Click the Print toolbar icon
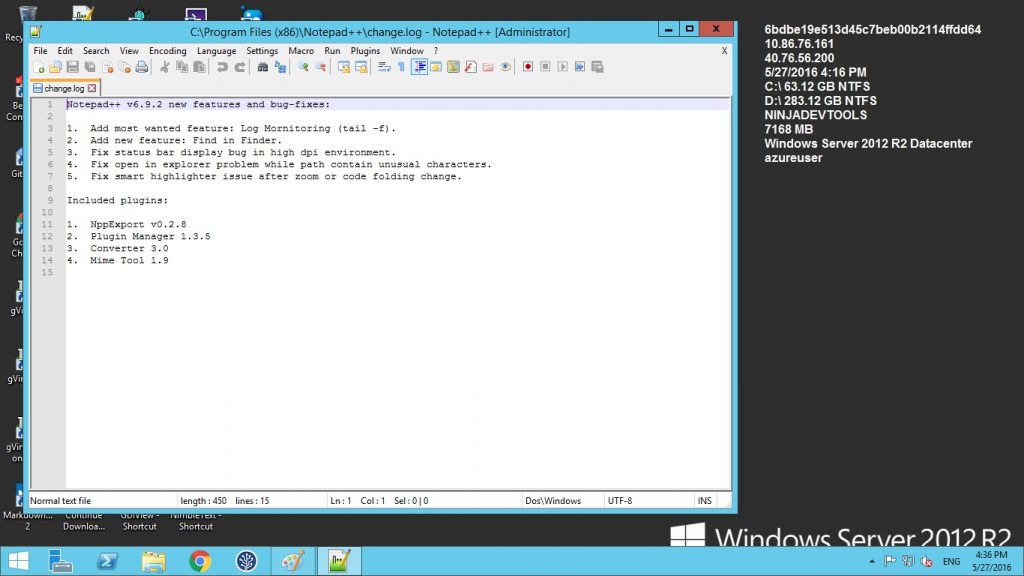Image resolution: width=1024 pixels, height=576 pixels. coord(142,67)
